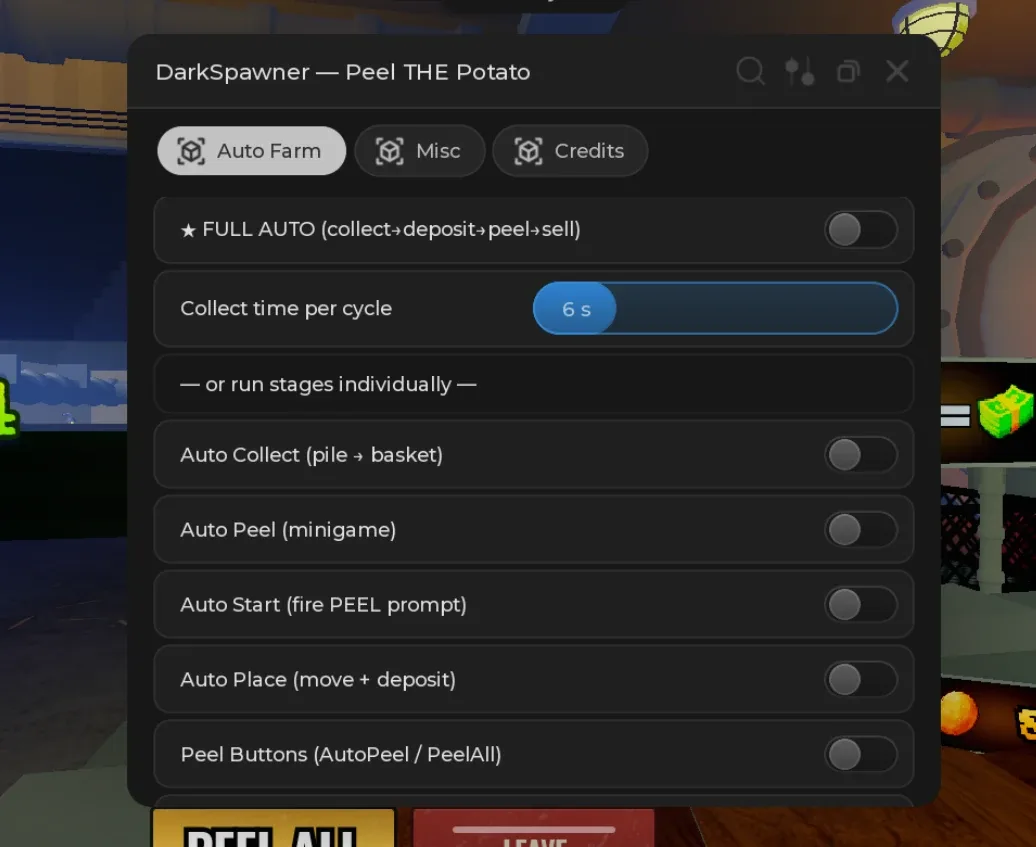Click the red LEAVE game button
This screenshot has height=847, width=1036.
tap(534, 828)
